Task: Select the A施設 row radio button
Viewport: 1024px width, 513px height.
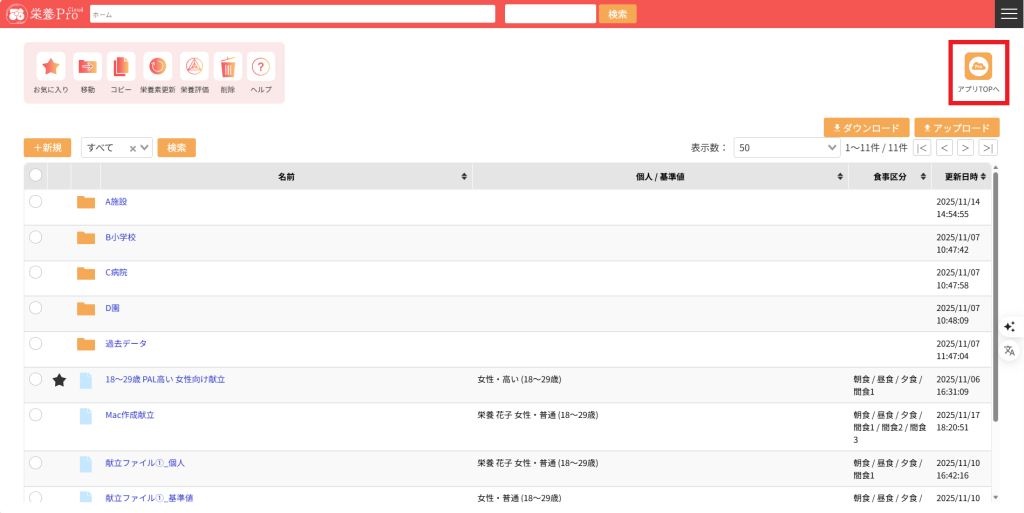Action: click(36, 201)
